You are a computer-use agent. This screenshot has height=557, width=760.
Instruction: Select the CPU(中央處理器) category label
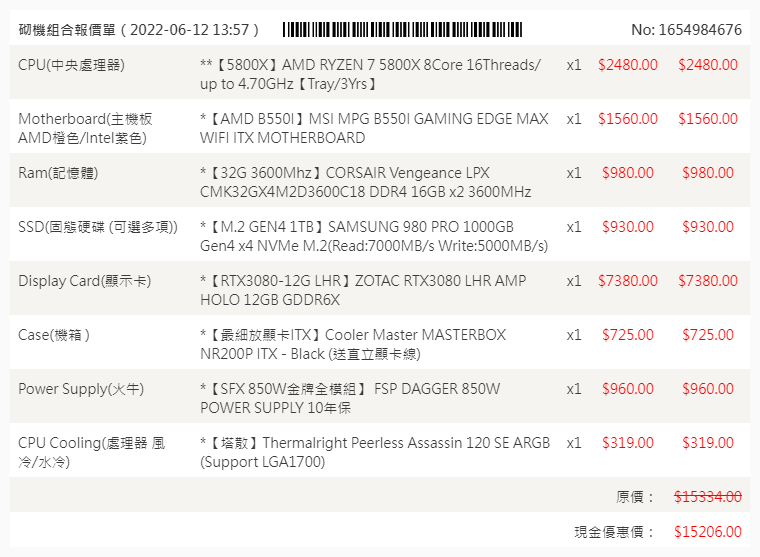click(x=71, y=65)
